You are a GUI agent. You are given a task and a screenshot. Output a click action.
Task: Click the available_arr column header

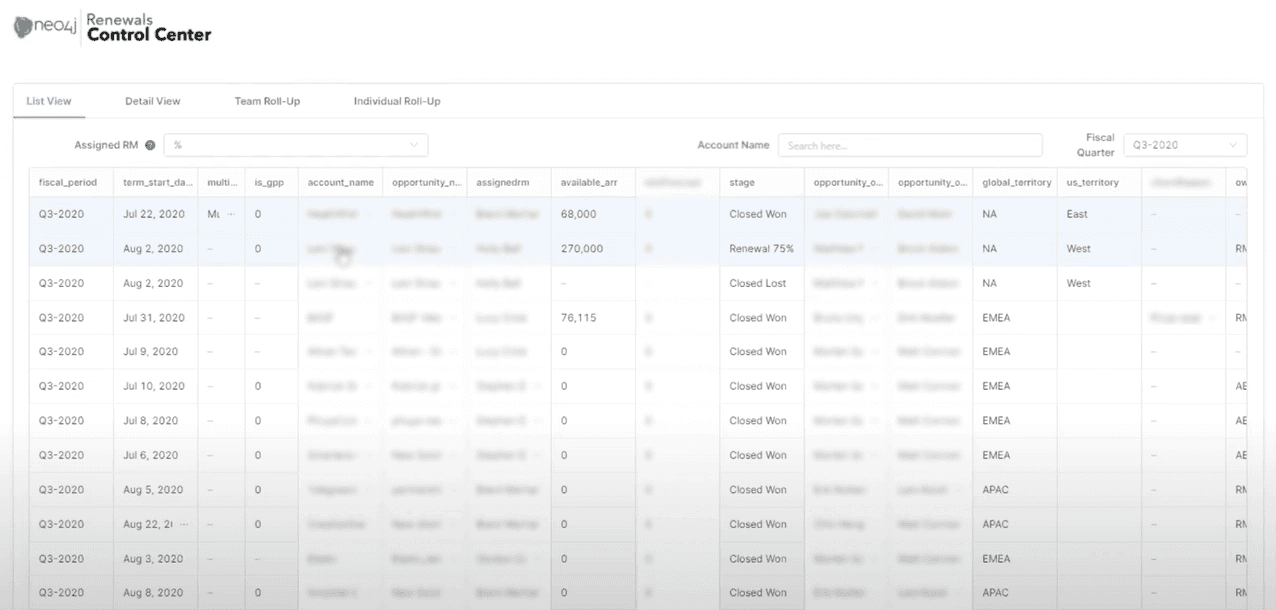pyautogui.click(x=588, y=183)
